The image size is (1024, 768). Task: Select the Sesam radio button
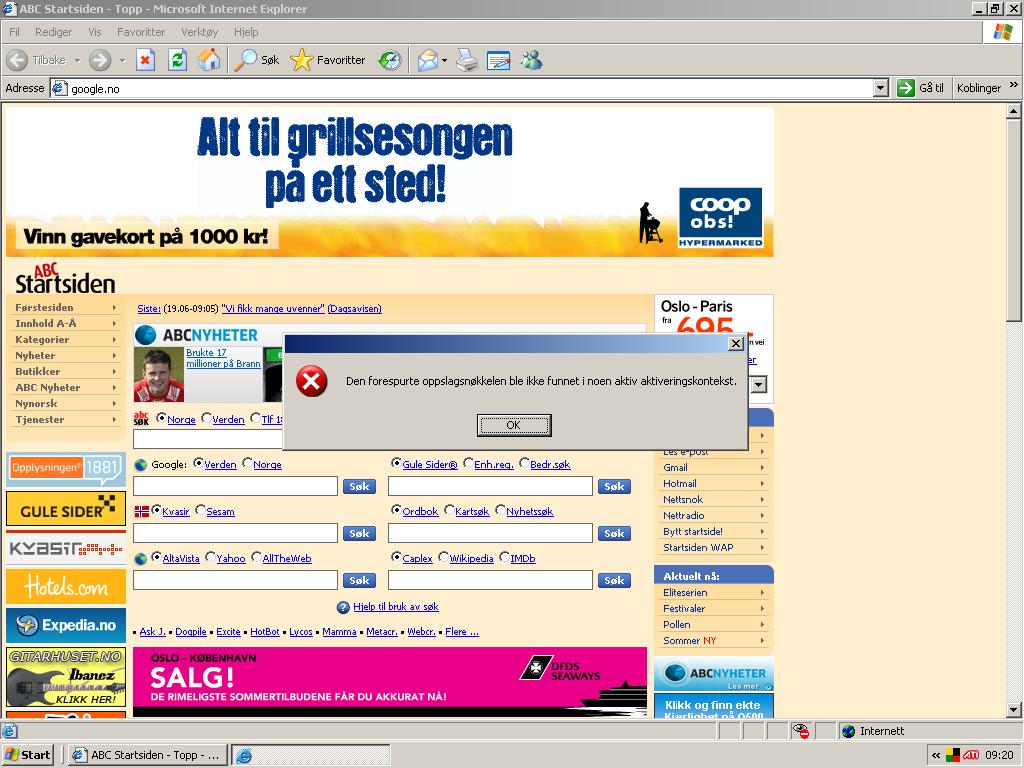[200, 510]
